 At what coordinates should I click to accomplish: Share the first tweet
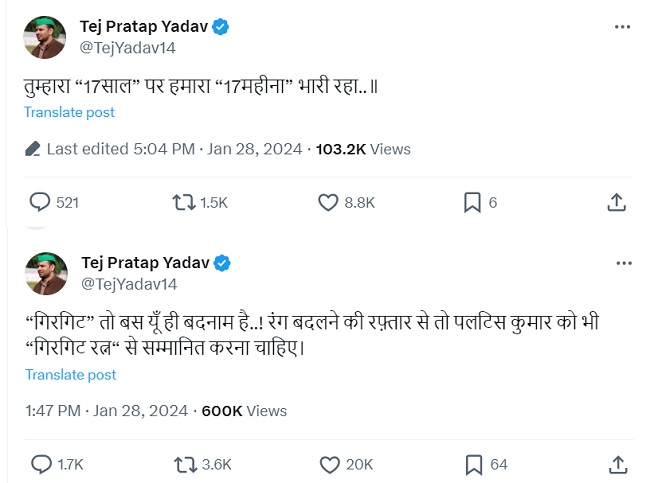[x=617, y=202]
